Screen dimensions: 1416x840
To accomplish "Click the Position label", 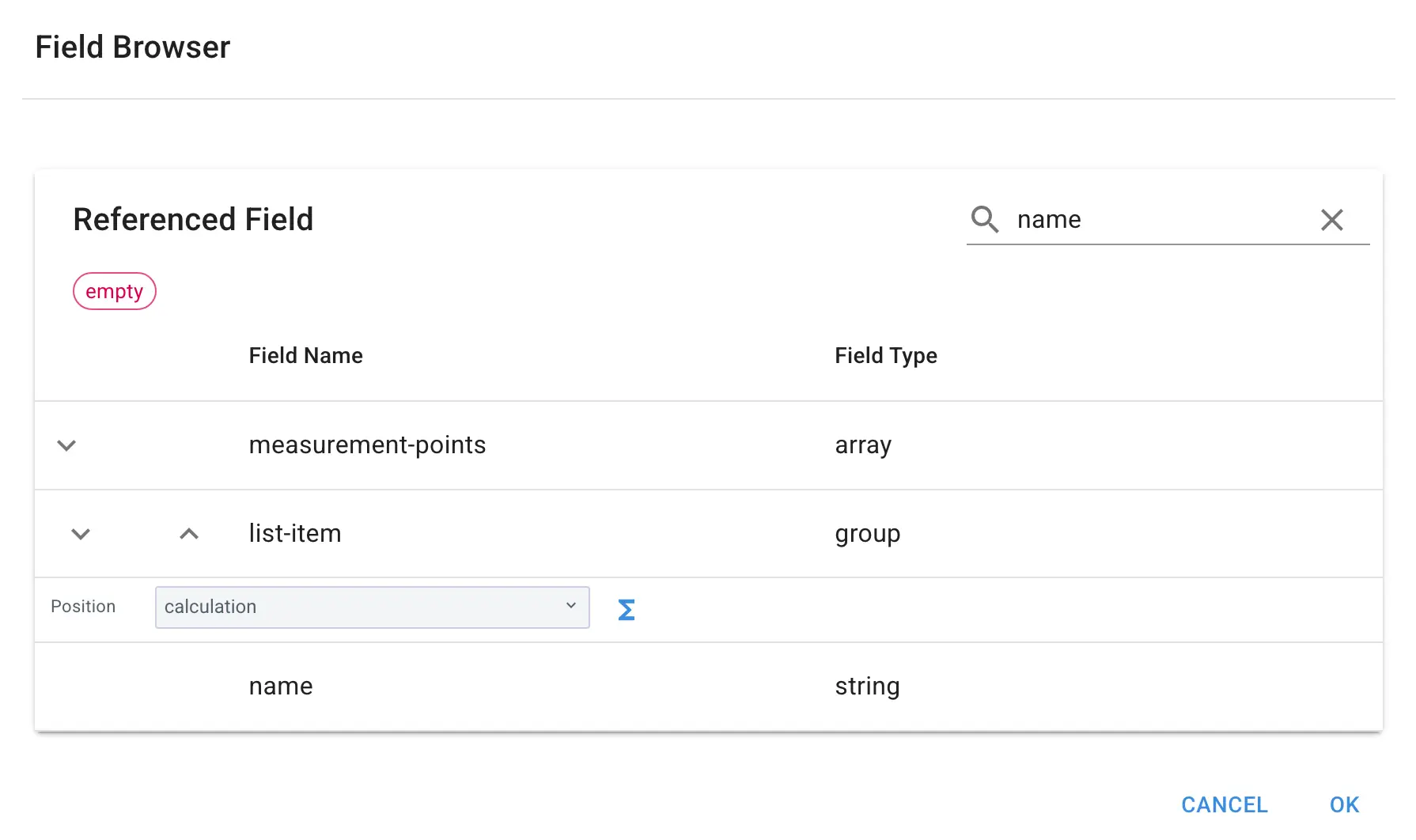I will coord(83,607).
